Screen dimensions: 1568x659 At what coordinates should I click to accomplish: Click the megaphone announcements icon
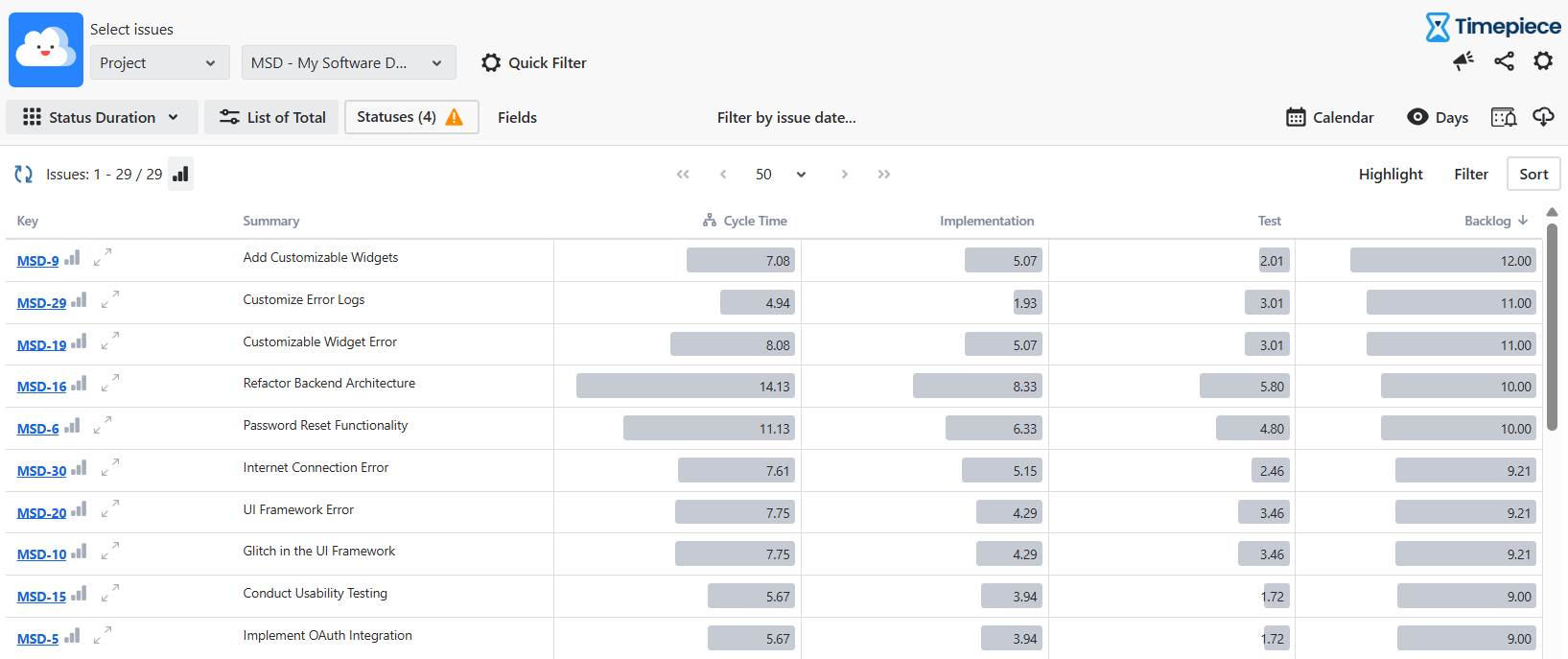click(1463, 61)
